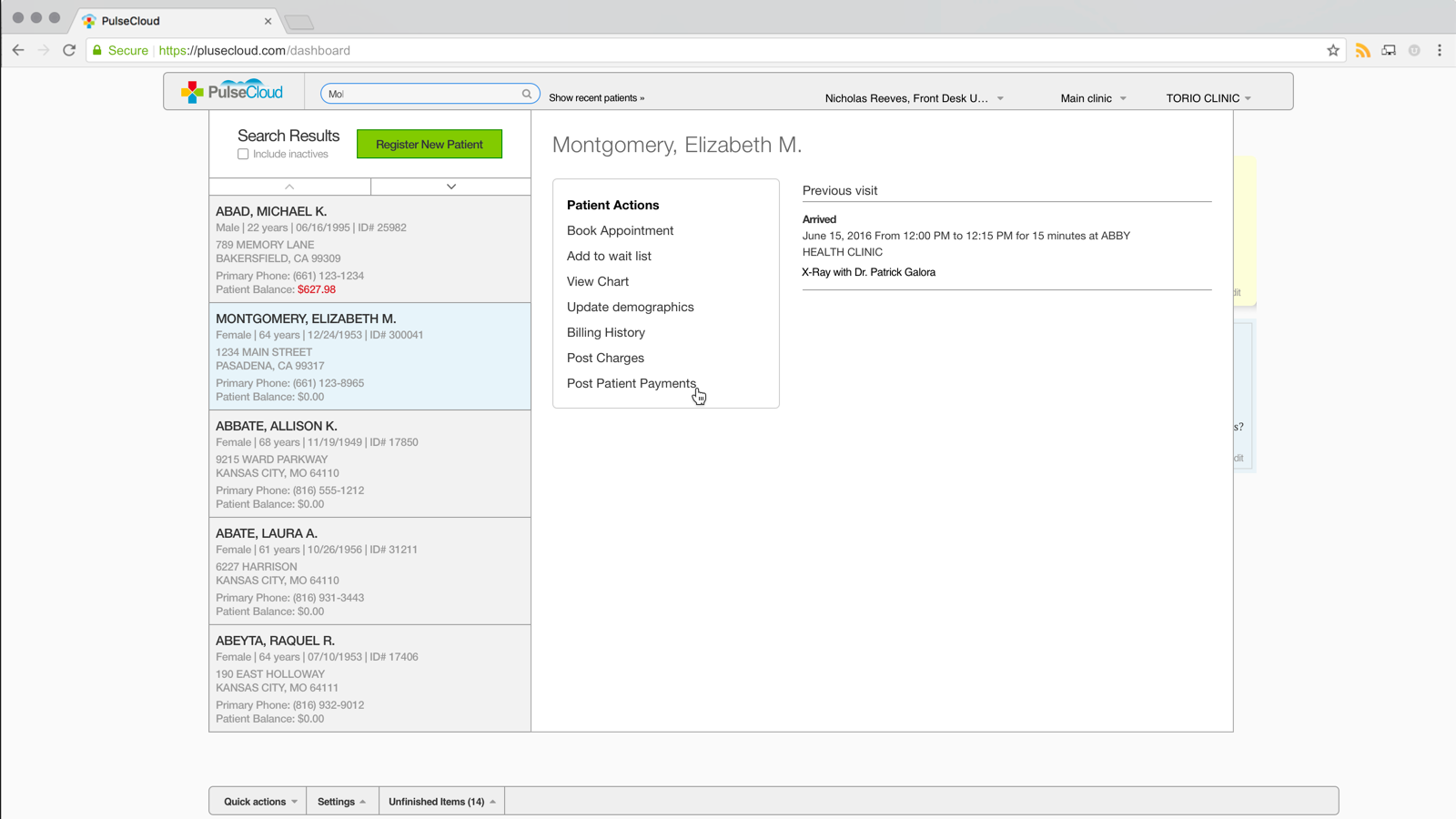Open the RSS feed extension icon
Screen dimensions: 1456x819
pos(1362,51)
